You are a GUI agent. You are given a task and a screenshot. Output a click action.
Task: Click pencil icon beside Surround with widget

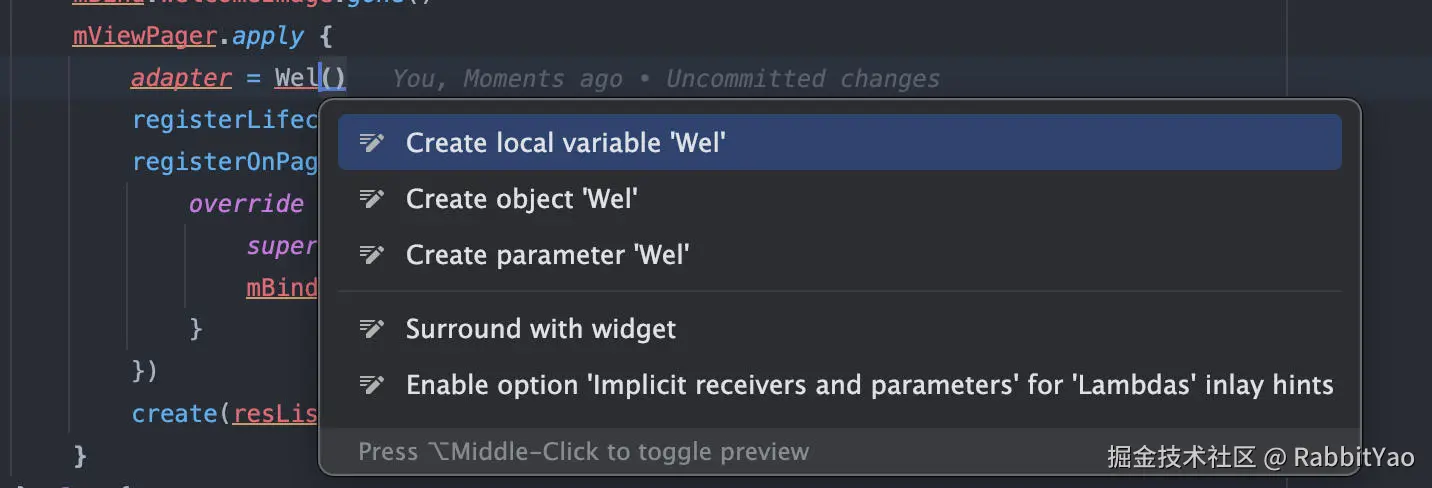[x=372, y=329]
